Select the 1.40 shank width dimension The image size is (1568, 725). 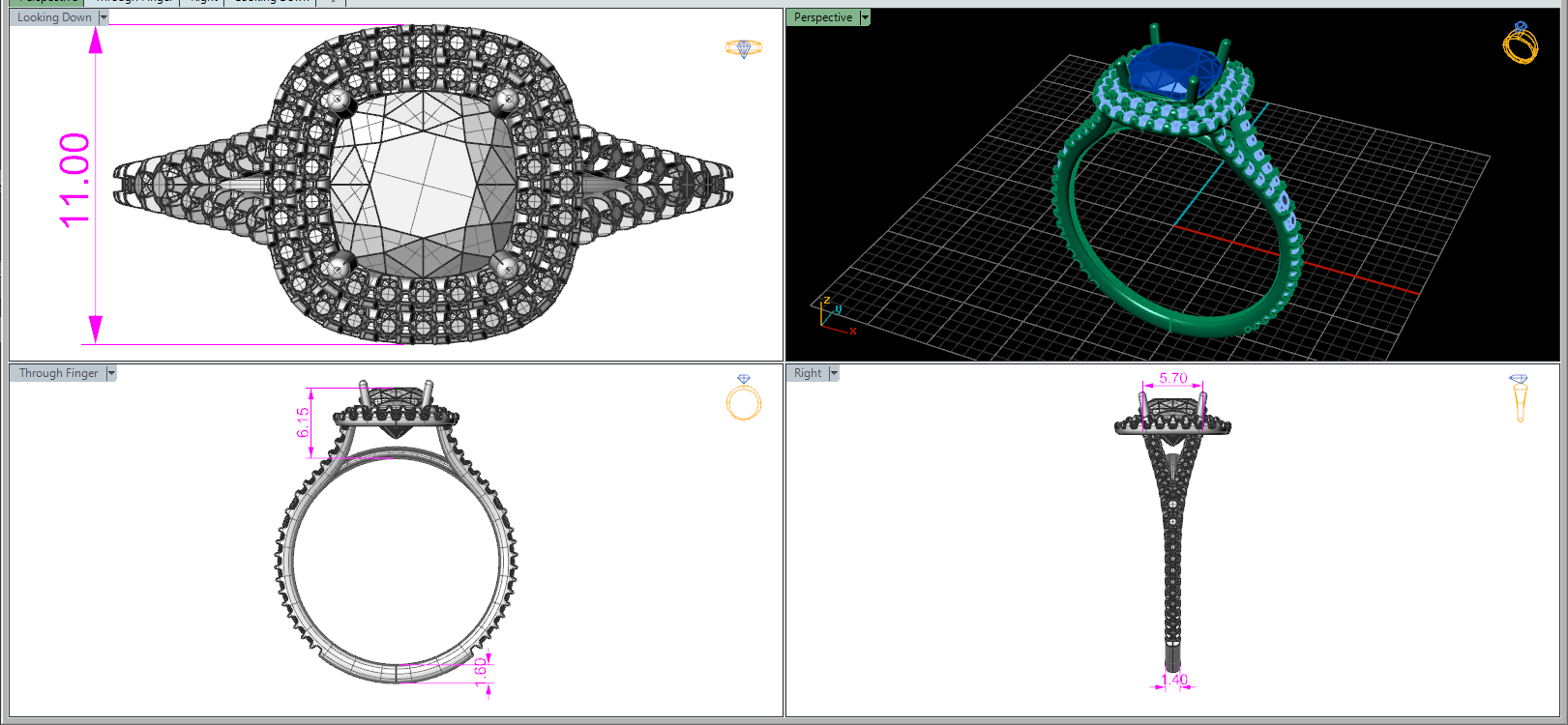[1174, 680]
